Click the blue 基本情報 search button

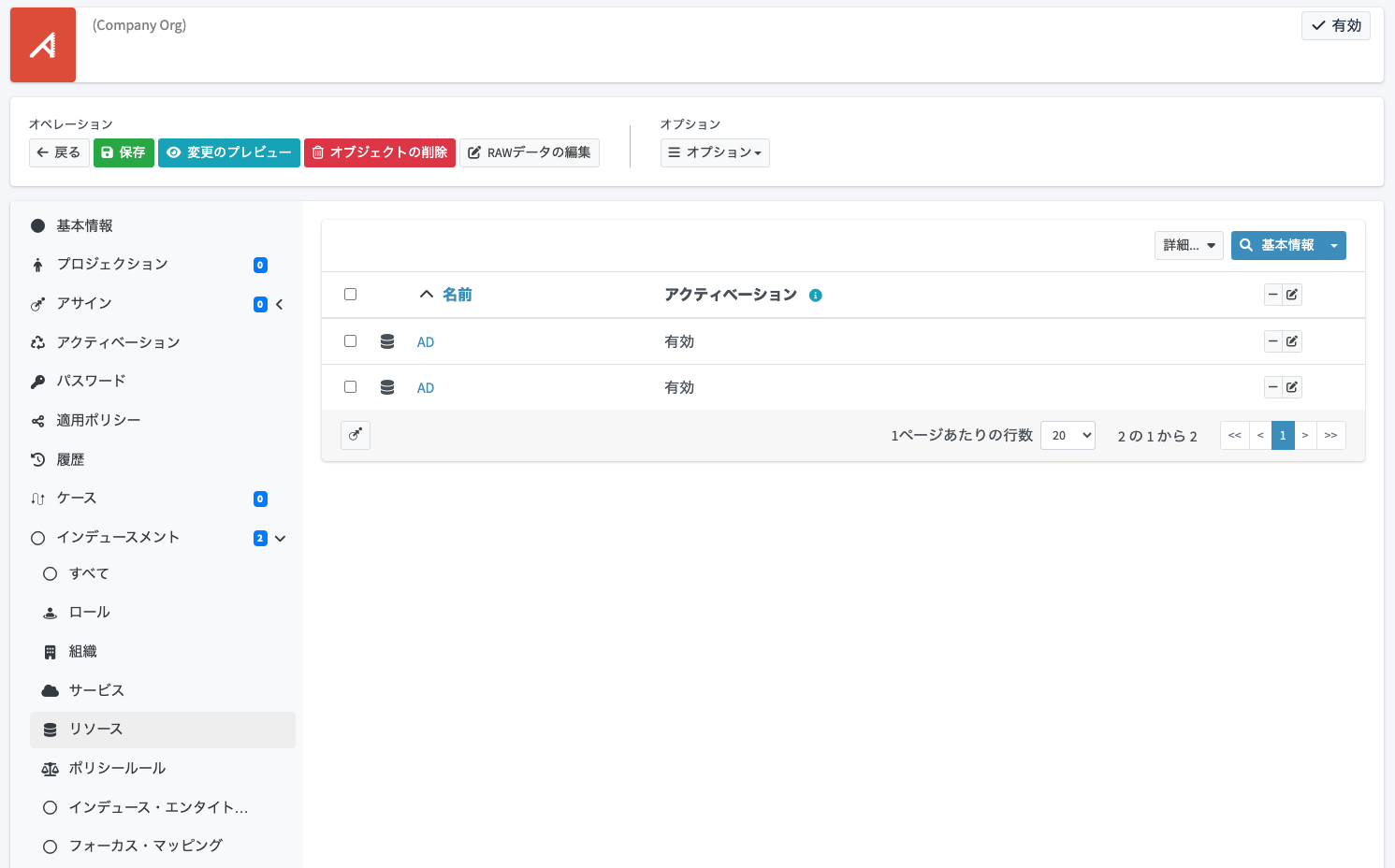pyautogui.click(x=1277, y=245)
